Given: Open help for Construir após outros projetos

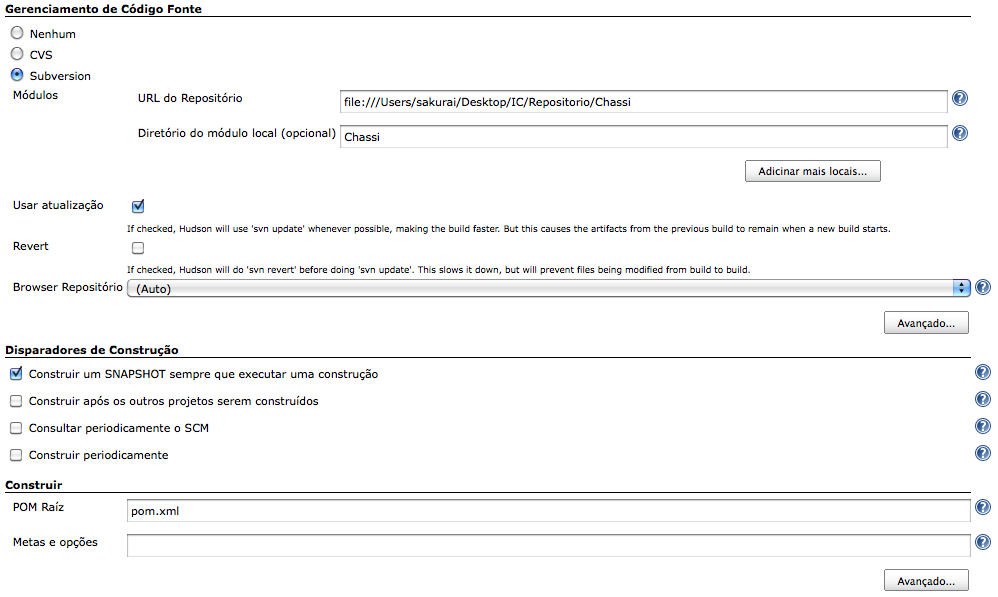Looking at the screenshot, I should click(983, 399).
